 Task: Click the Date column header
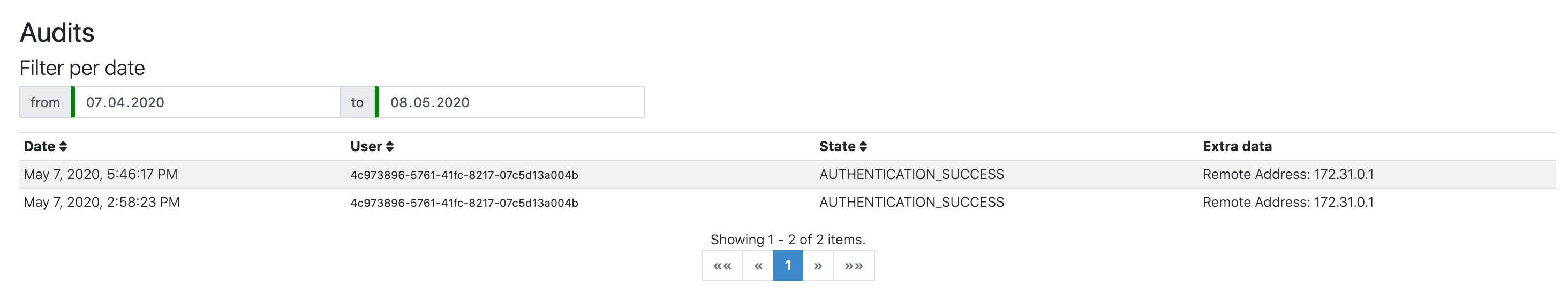coord(40,146)
